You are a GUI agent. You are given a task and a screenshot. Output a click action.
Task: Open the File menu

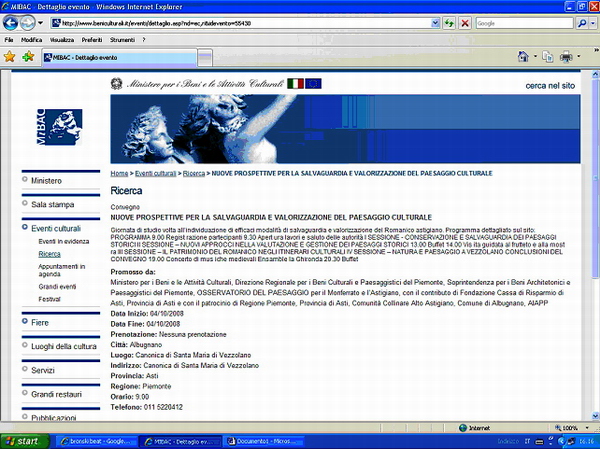(x=9, y=40)
